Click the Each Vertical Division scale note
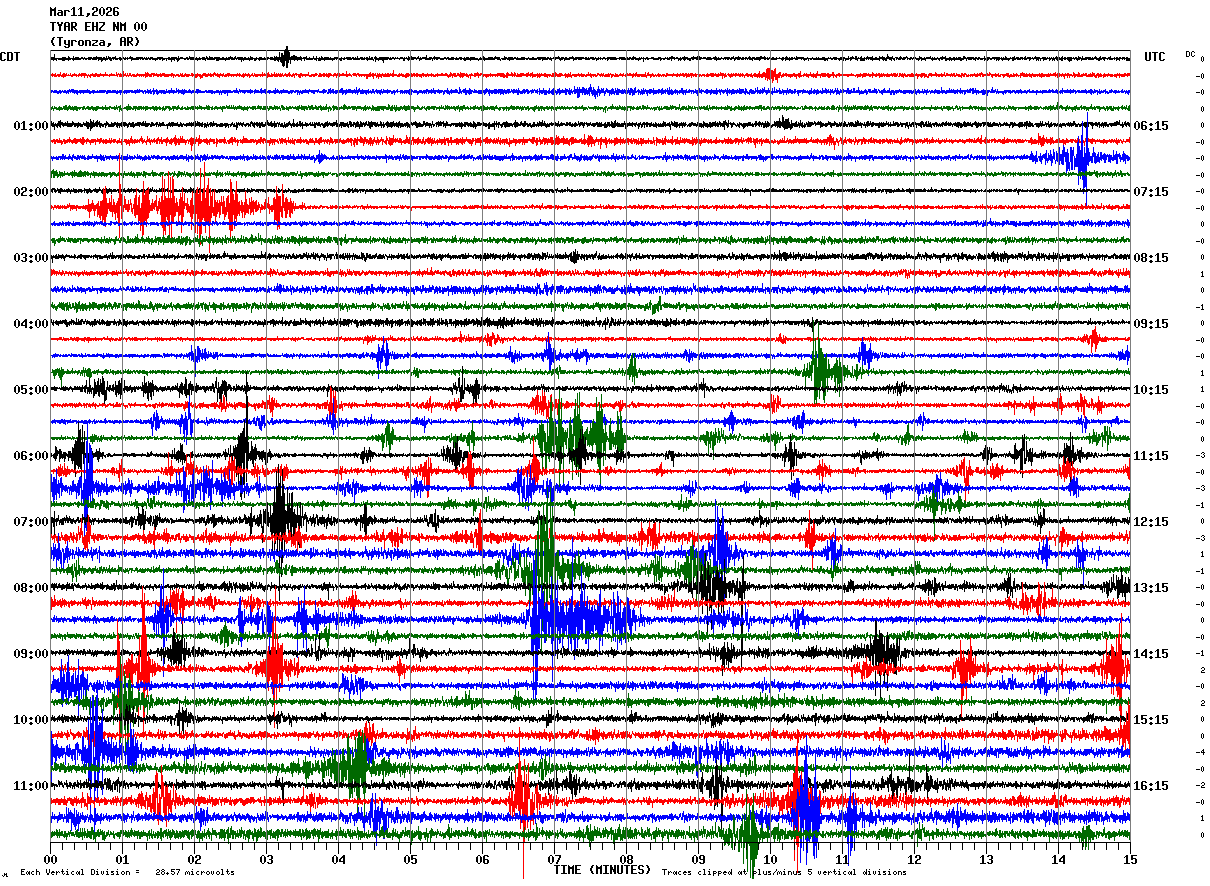The image size is (1210, 886). pos(127,872)
